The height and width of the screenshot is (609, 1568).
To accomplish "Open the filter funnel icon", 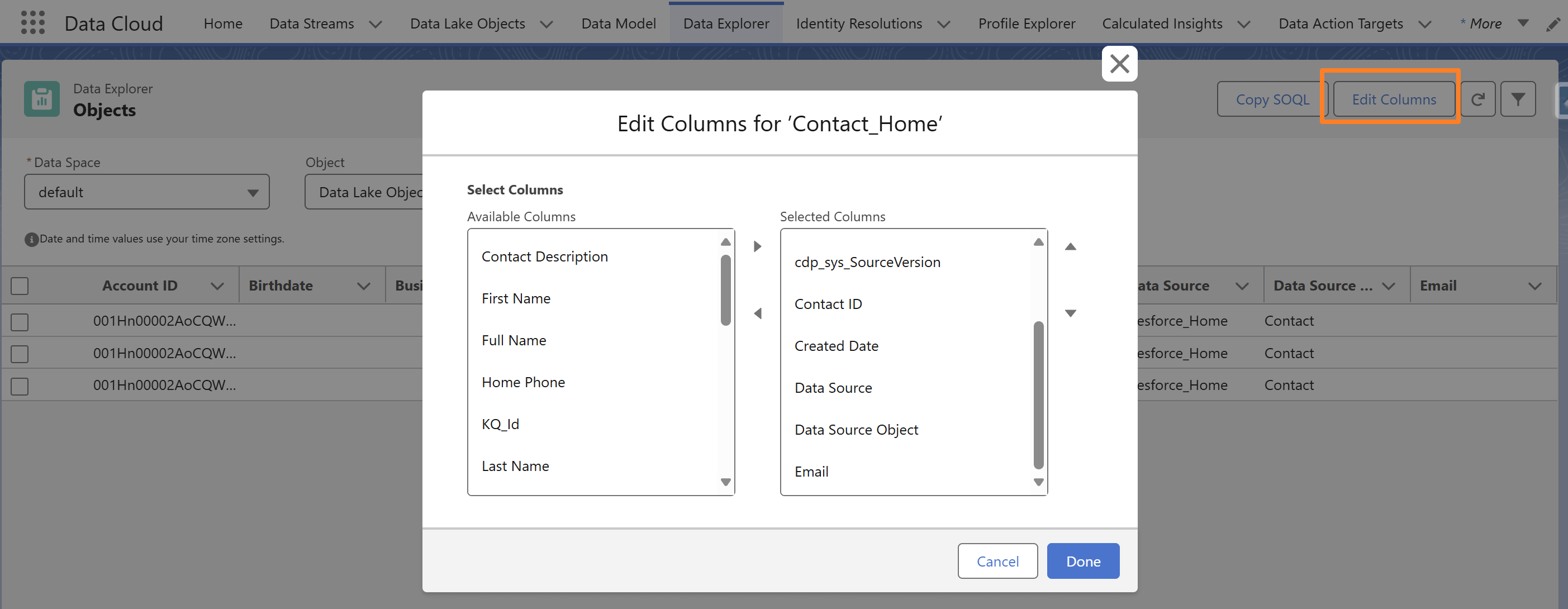I will tap(1518, 99).
